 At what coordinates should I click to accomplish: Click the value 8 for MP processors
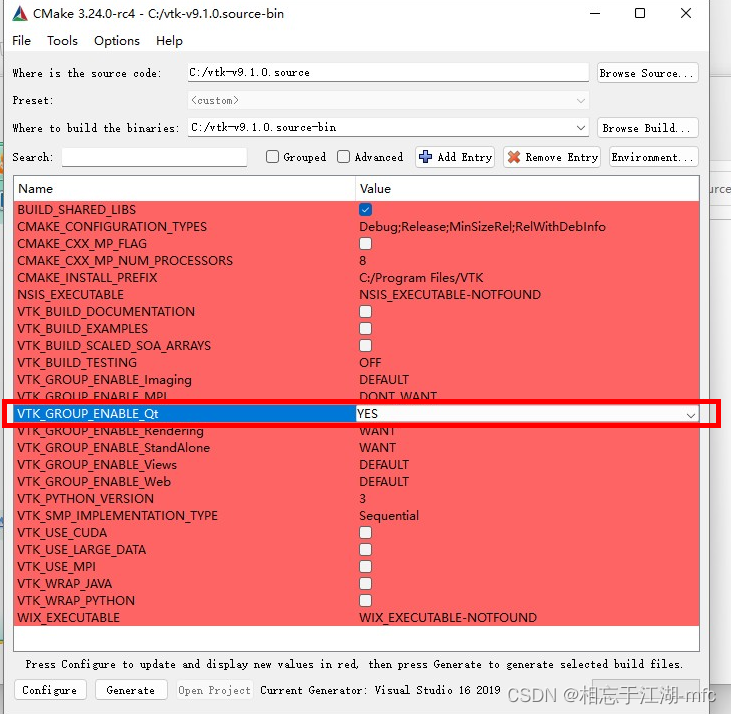pos(363,261)
